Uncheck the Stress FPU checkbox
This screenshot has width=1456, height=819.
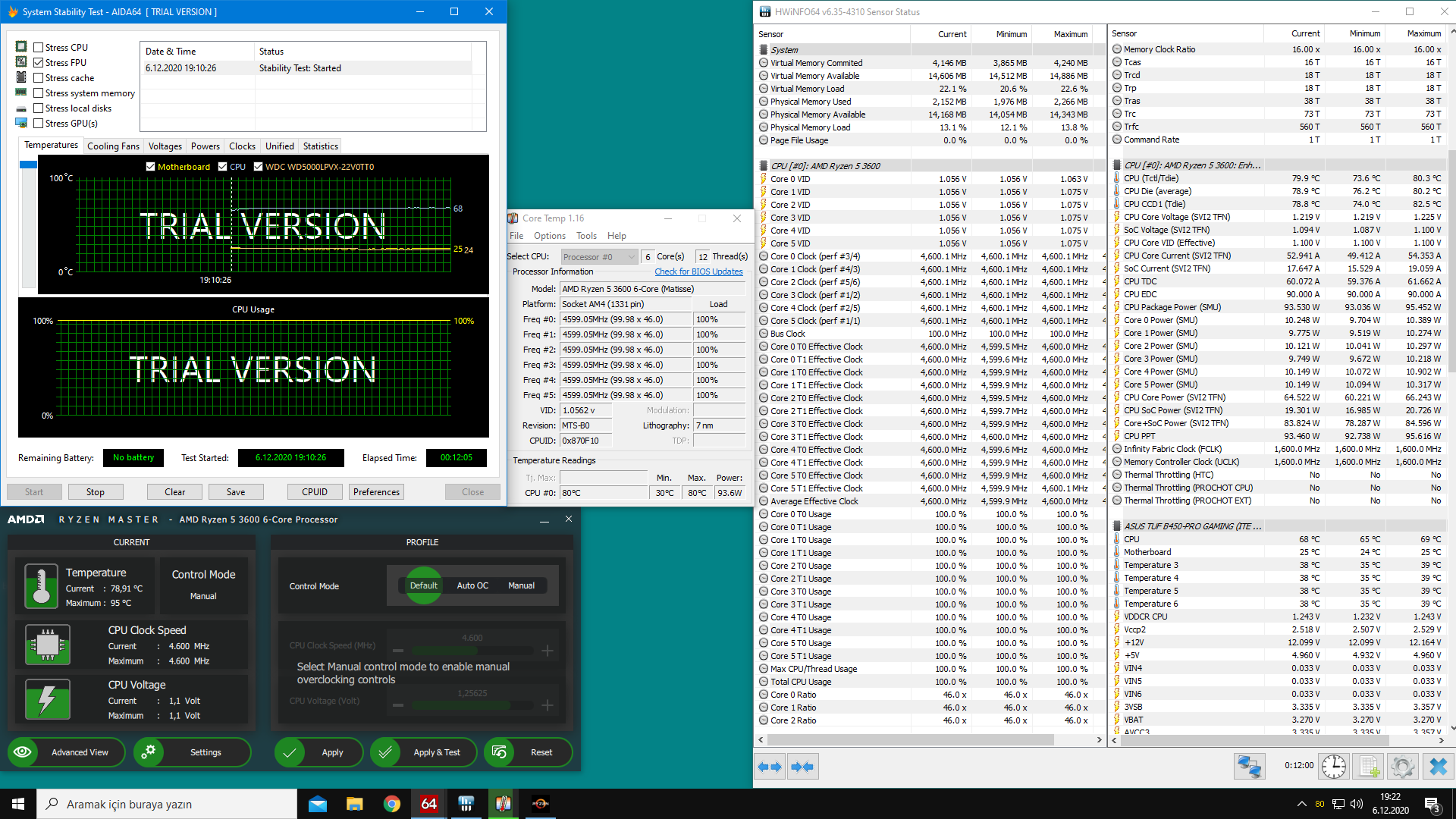pyautogui.click(x=39, y=63)
